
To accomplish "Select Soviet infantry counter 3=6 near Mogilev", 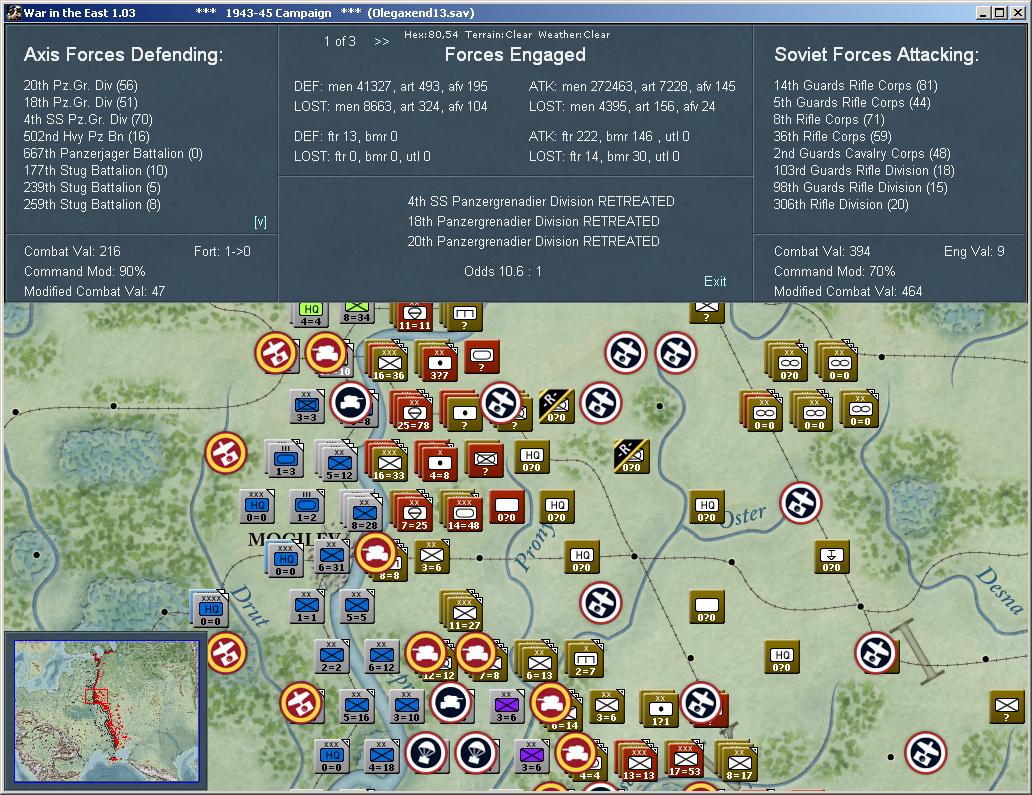I will (x=431, y=557).
